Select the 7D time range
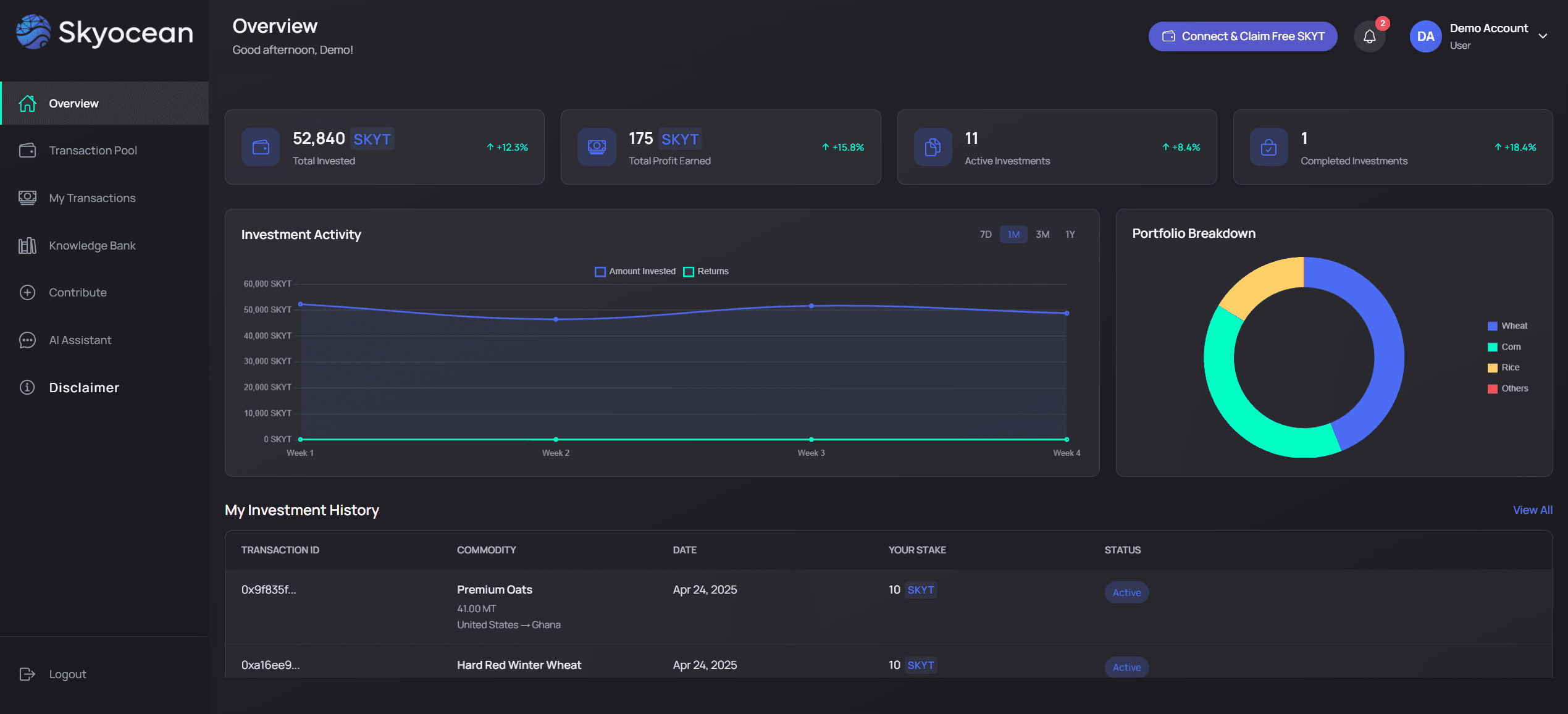 [x=986, y=234]
